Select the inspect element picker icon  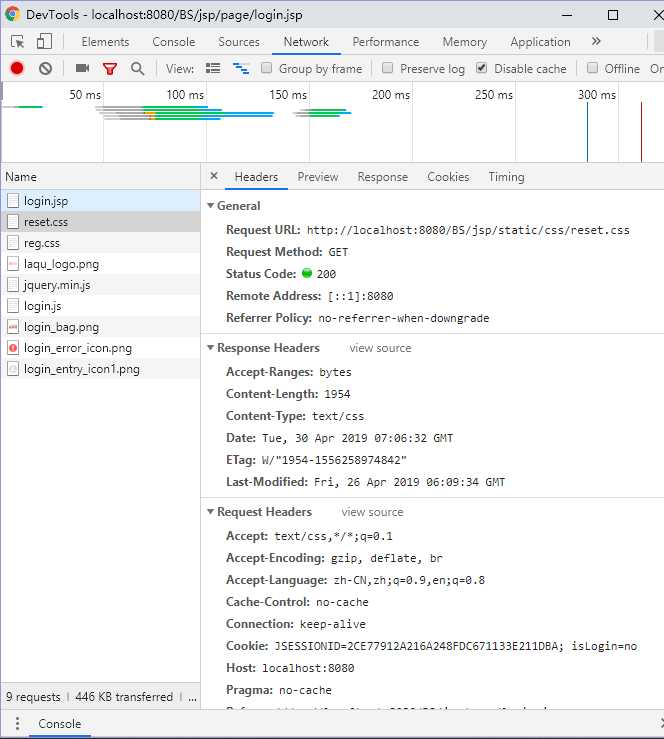17,42
